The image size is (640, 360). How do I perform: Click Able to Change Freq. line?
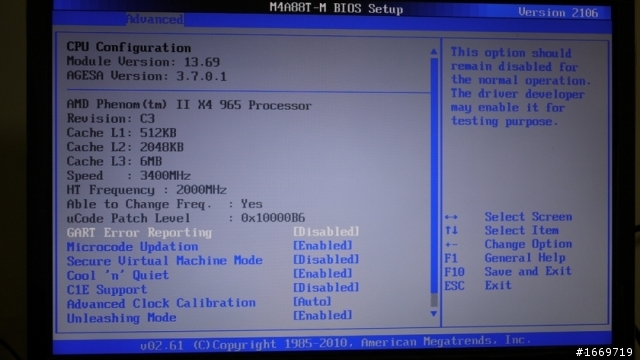click(x=164, y=204)
